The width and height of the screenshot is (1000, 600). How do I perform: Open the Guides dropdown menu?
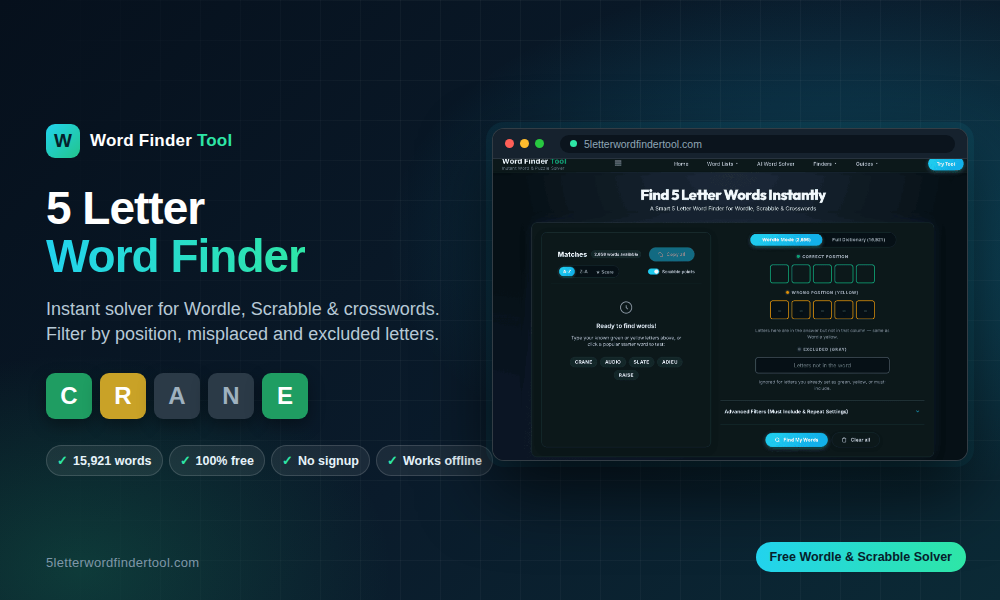[x=867, y=164]
